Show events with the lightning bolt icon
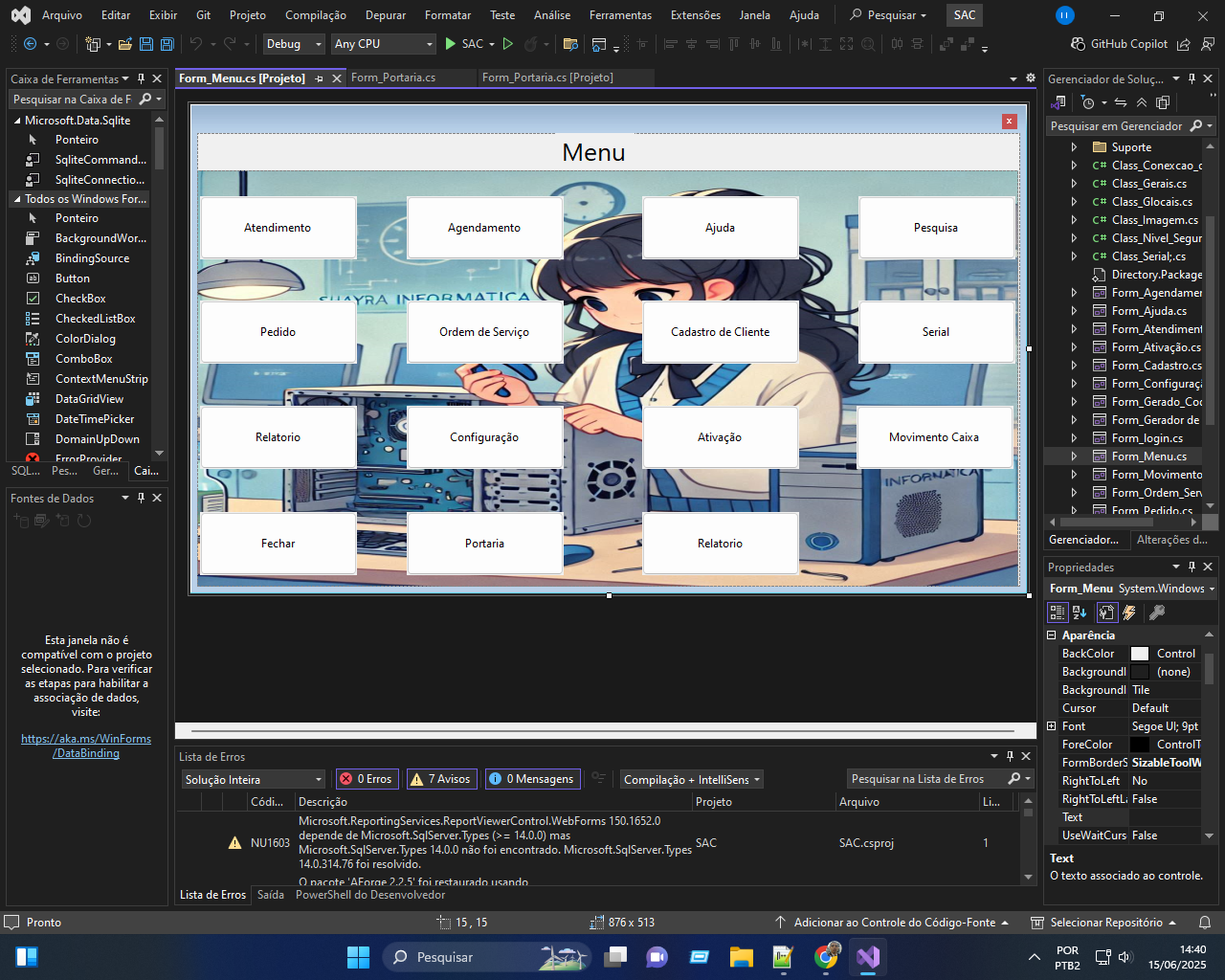The image size is (1225, 980). point(1129,612)
